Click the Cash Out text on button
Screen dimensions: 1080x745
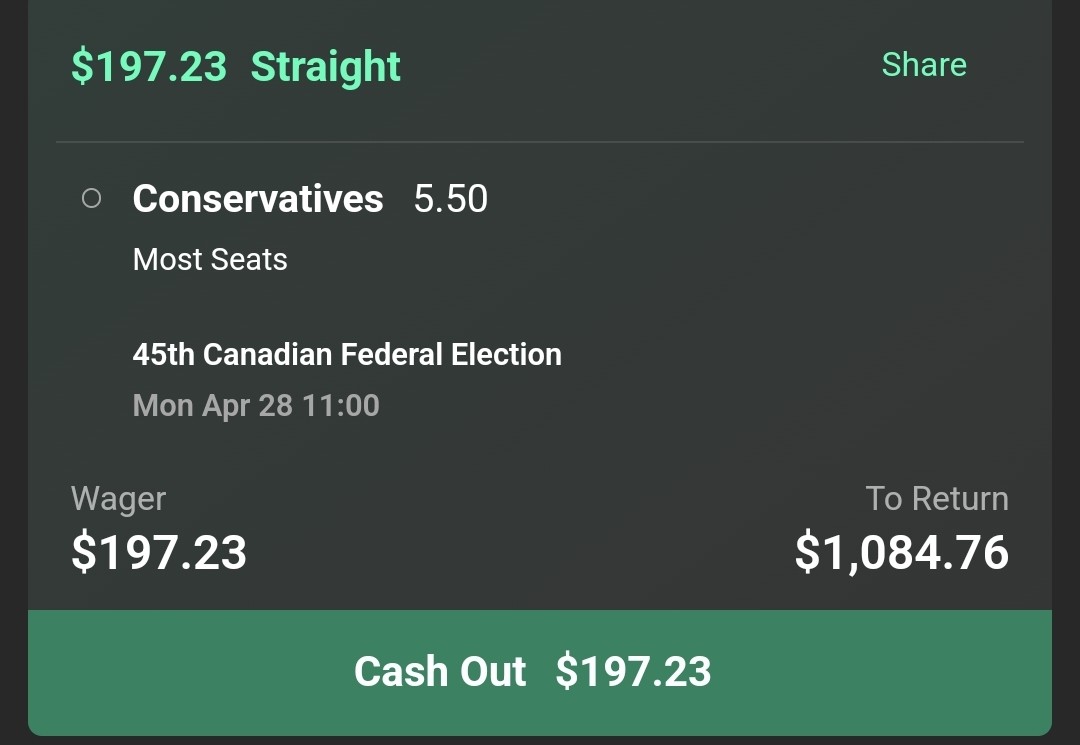pos(440,672)
